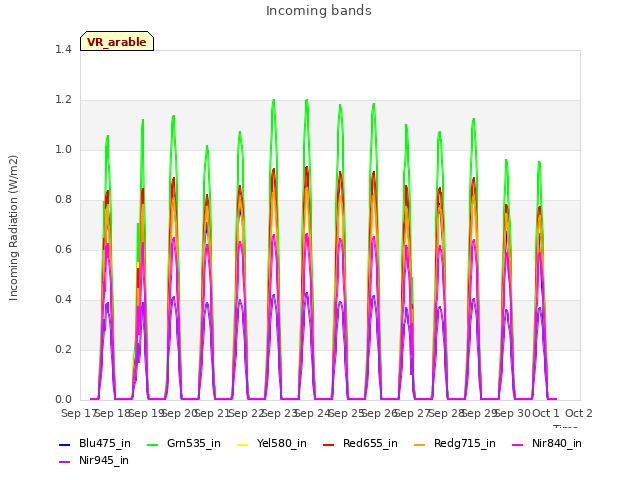The width and height of the screenshot is (640, 480).
Task: Click the 0.8 y-axis tick label
Action: [x=63, y=200]
